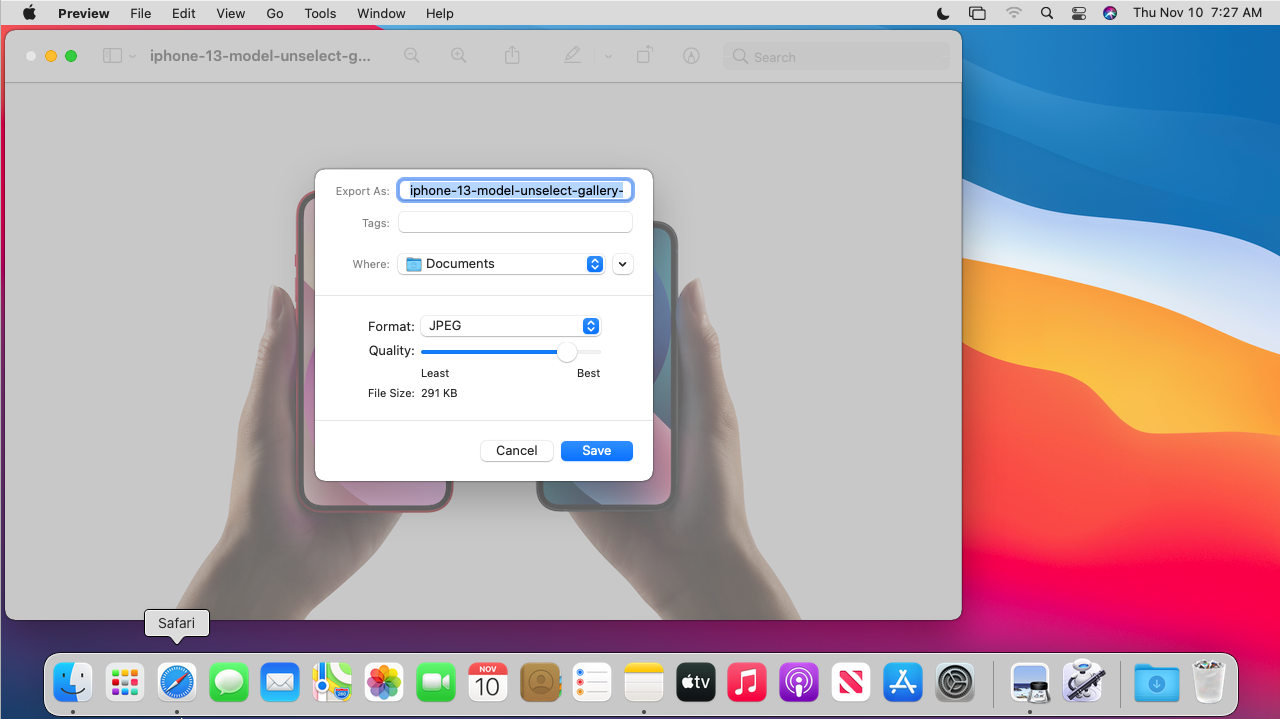The height and width of the screenshot is (719, 1280).
Task: Open the Where Documents location dropdown
Action: pos(501,264)
